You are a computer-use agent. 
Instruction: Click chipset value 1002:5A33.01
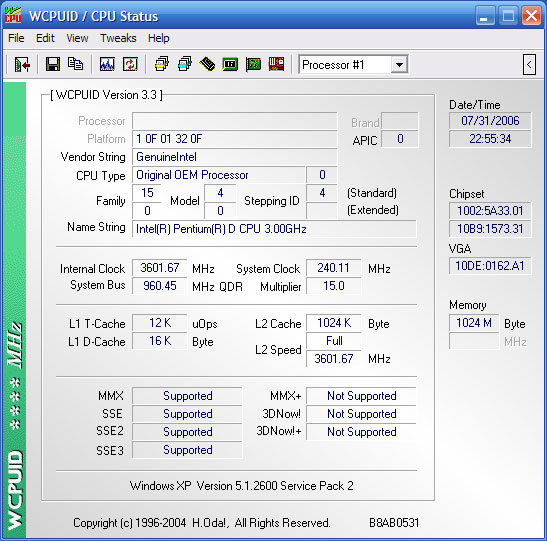tap(490, 211)
